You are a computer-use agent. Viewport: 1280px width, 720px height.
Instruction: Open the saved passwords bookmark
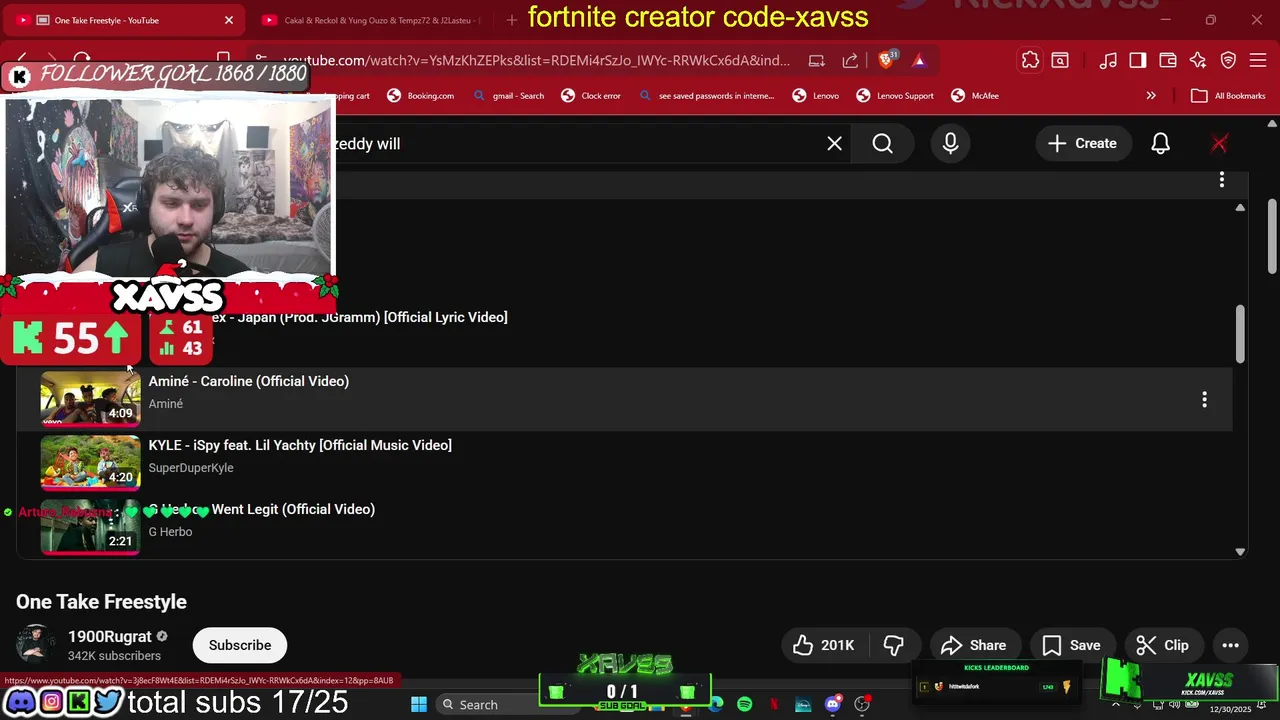point(707,96)
